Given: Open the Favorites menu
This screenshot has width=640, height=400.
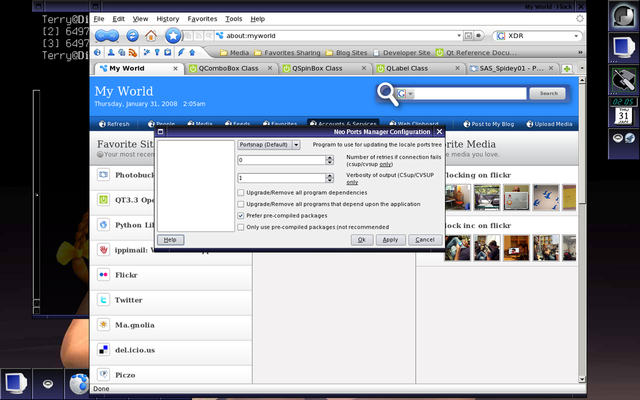Looking at the screenshot, I should pyautogui.click(x=202, y=19).
